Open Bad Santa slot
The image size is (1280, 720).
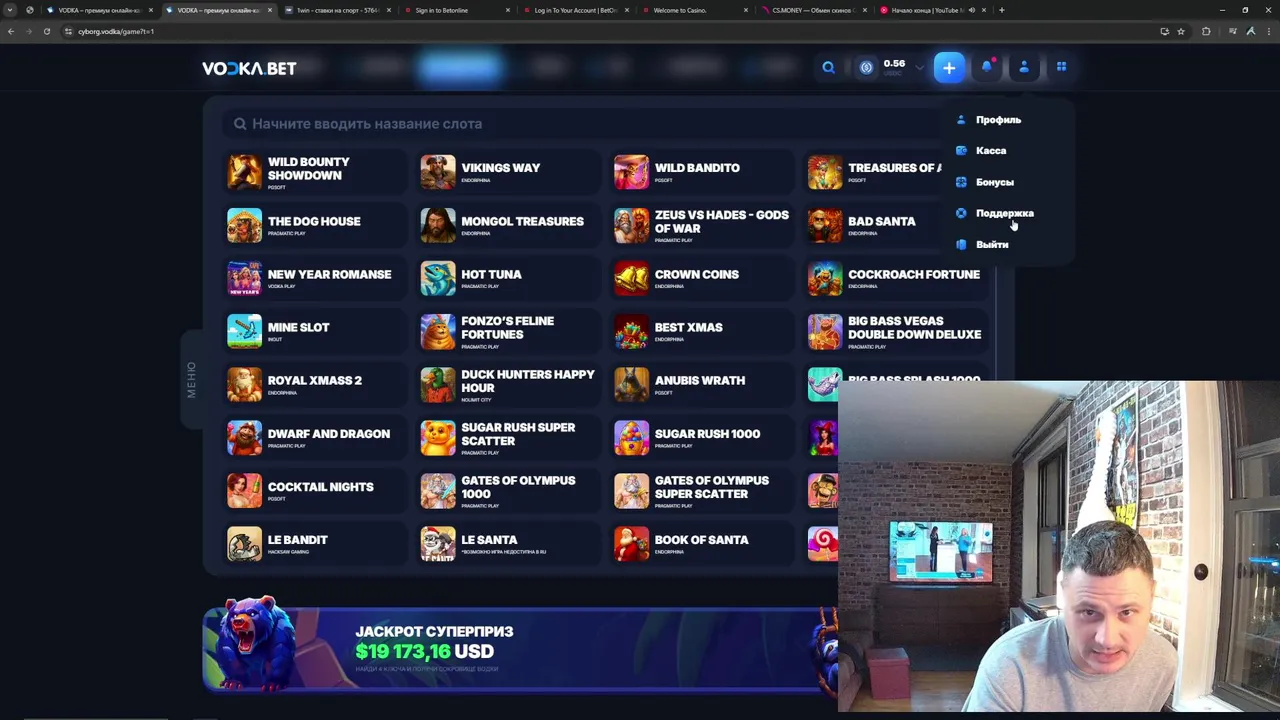(873, 225)
